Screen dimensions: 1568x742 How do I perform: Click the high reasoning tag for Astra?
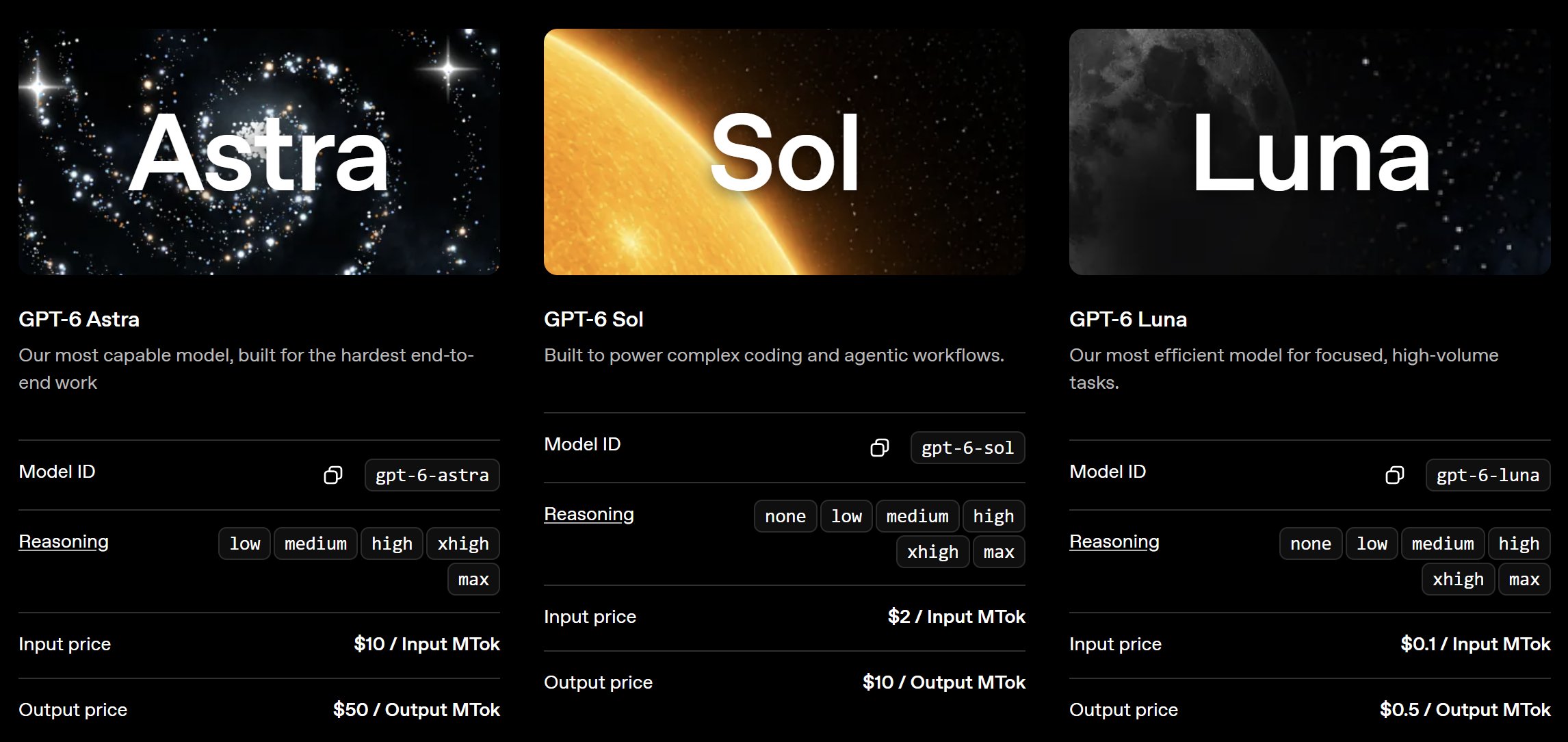pyautogui.click(x=392, y=543)
